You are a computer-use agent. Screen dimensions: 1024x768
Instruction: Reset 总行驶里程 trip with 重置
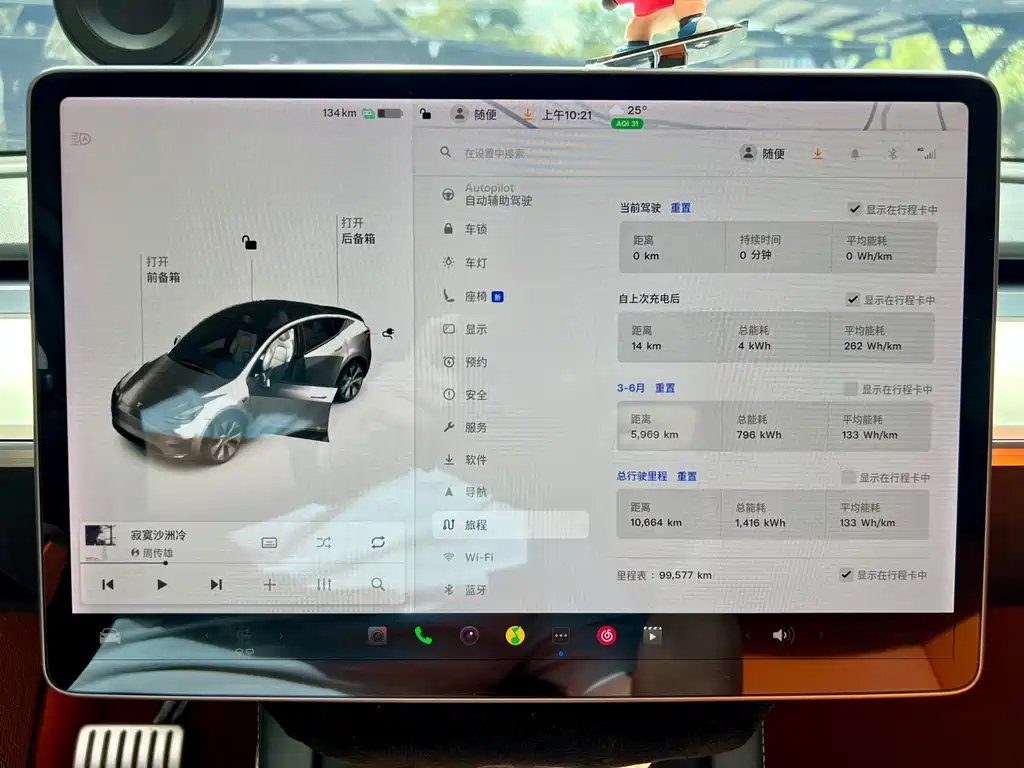[686, 476]
